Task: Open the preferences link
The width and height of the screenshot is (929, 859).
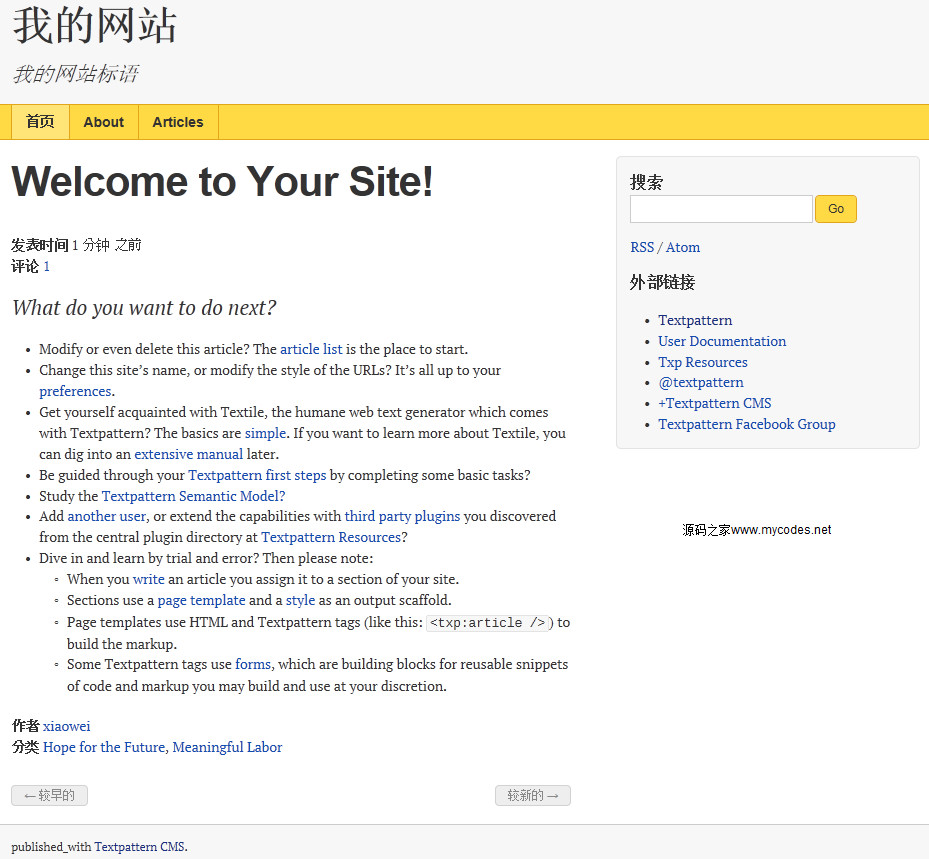Action: point(75,391)
